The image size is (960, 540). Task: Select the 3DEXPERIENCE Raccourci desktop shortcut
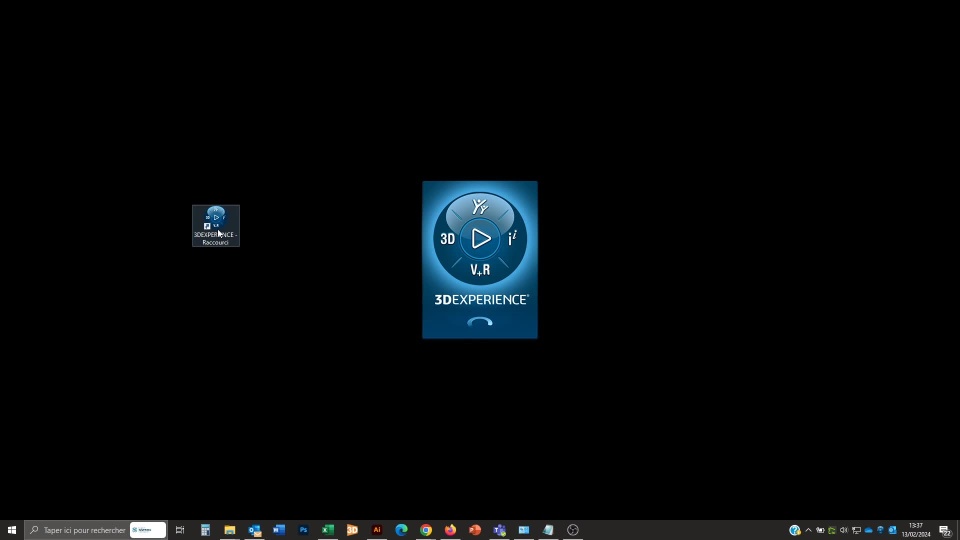click(x=216, y=226)
